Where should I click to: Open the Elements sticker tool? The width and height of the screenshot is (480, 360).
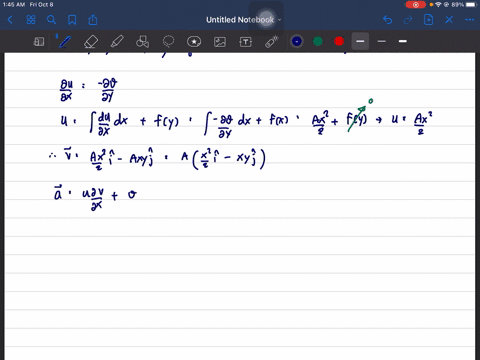tap(194, 42)
